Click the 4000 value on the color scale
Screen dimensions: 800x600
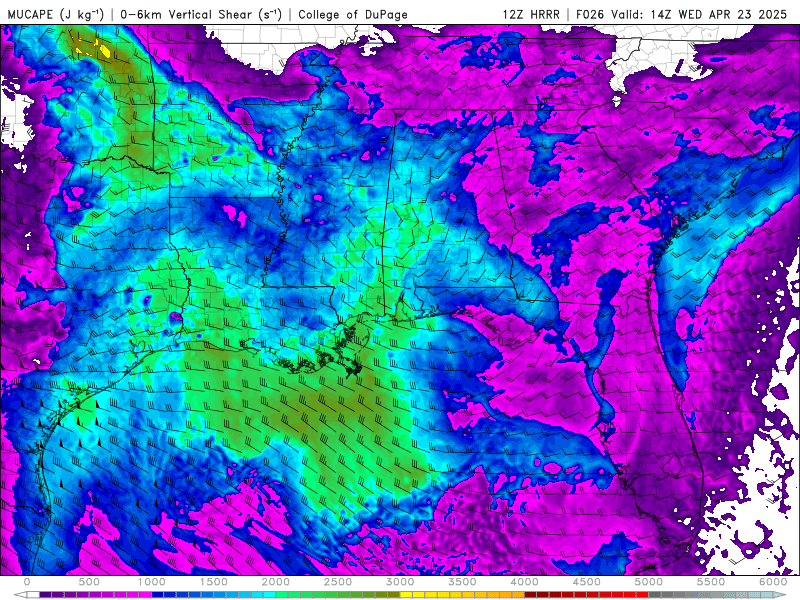(524, 582)
